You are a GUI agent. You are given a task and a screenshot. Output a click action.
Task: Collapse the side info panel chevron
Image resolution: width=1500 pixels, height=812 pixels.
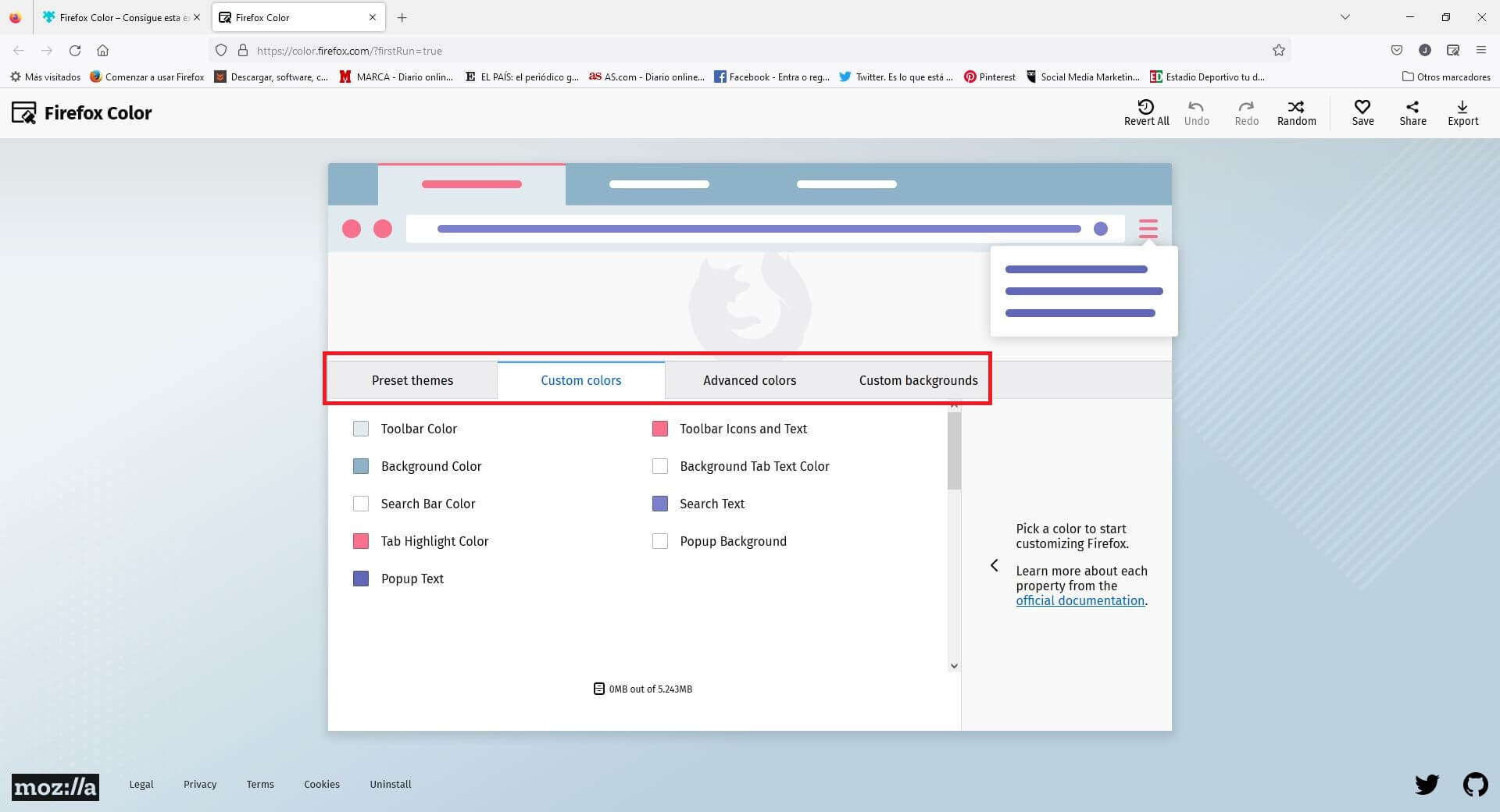coord(995,565)
